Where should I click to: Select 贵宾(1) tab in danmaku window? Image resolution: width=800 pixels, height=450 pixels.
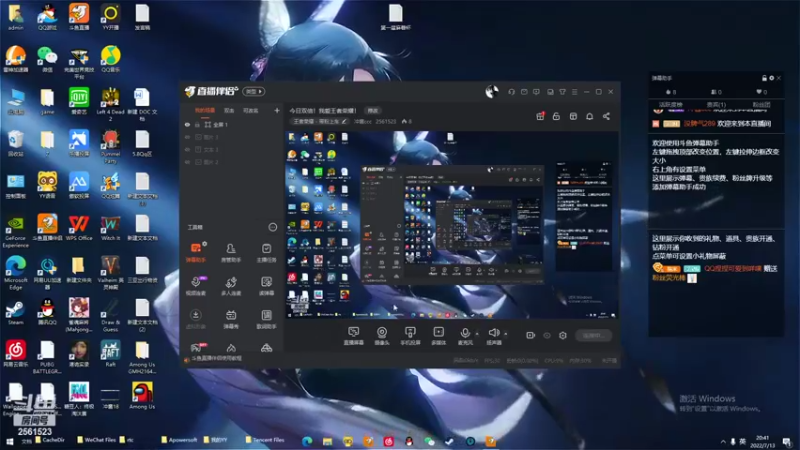[x=716, y=105]
